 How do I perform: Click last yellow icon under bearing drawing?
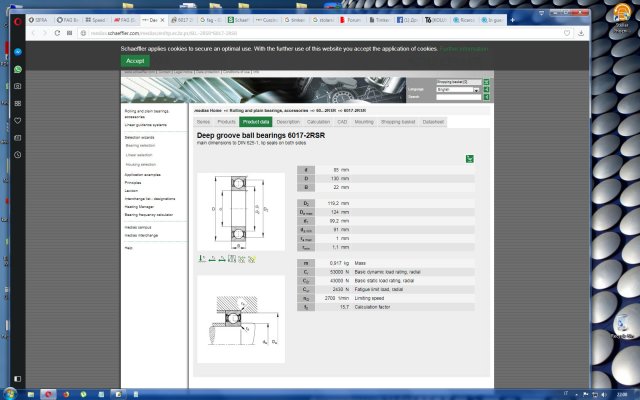click(x=252, y=259)
